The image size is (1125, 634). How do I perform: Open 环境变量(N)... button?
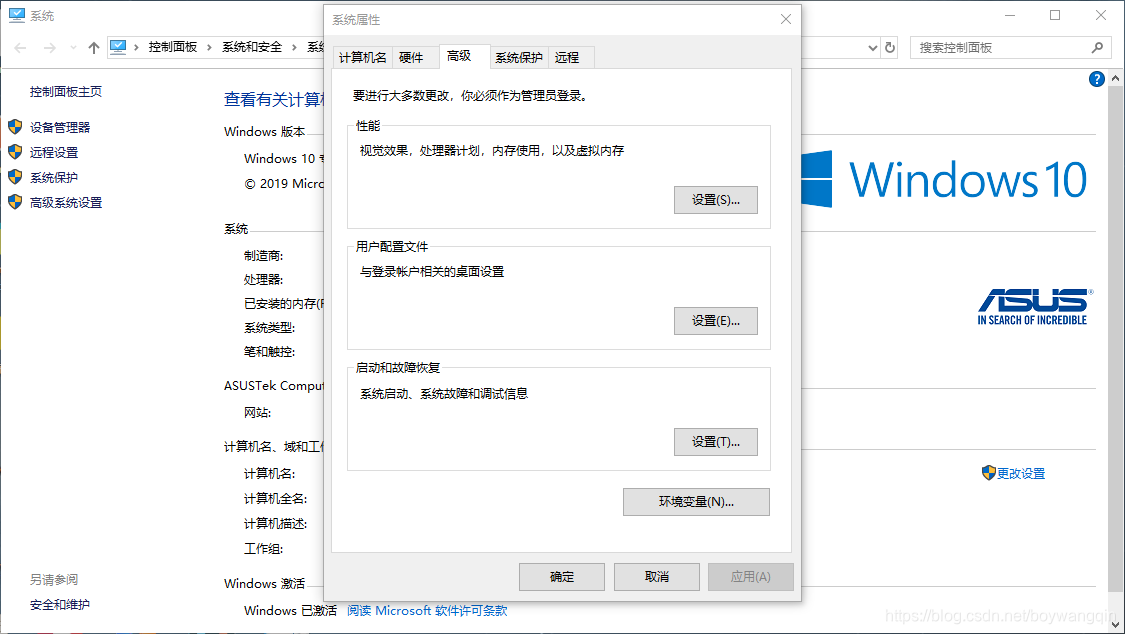[696, 502]
